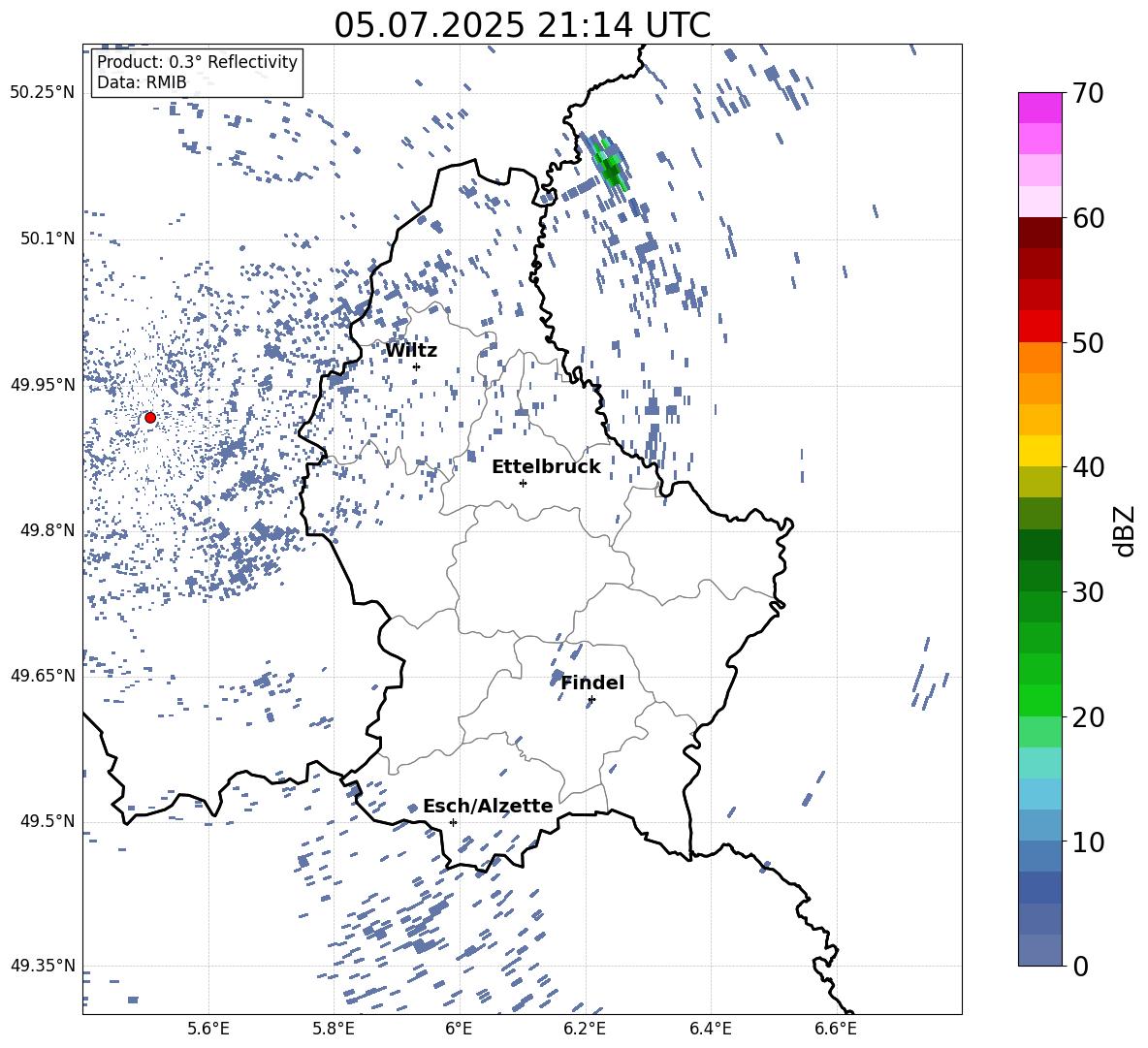Click the 49.95°N latitude label

click(x=43, y=385)
